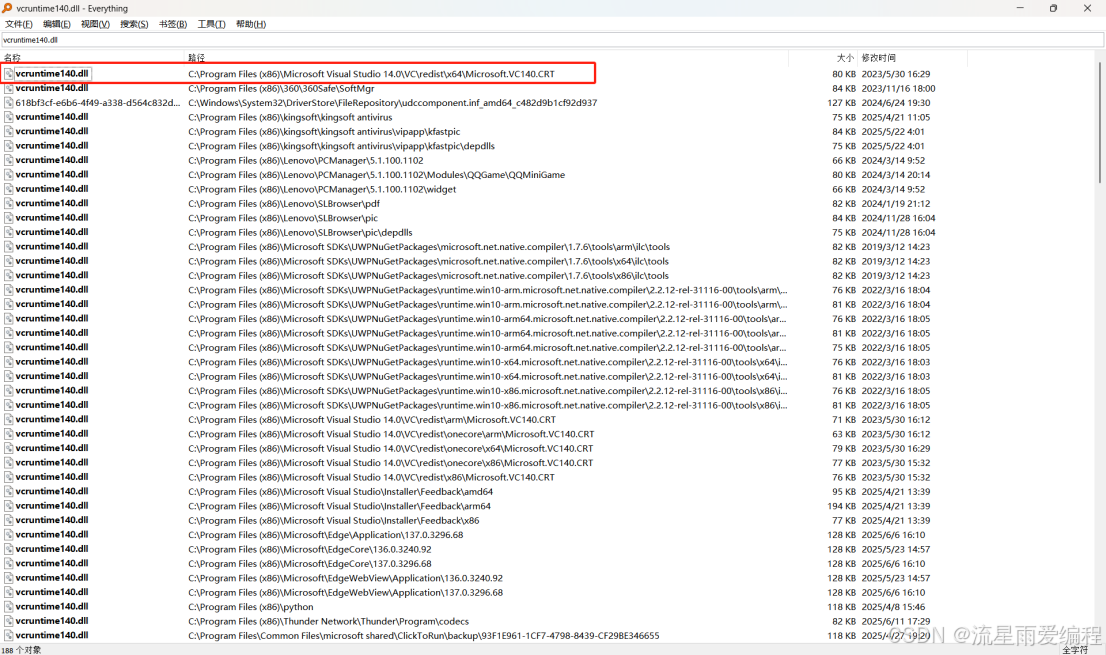Select file icon of the SLBrowser\pdf row

click(8, 204)
